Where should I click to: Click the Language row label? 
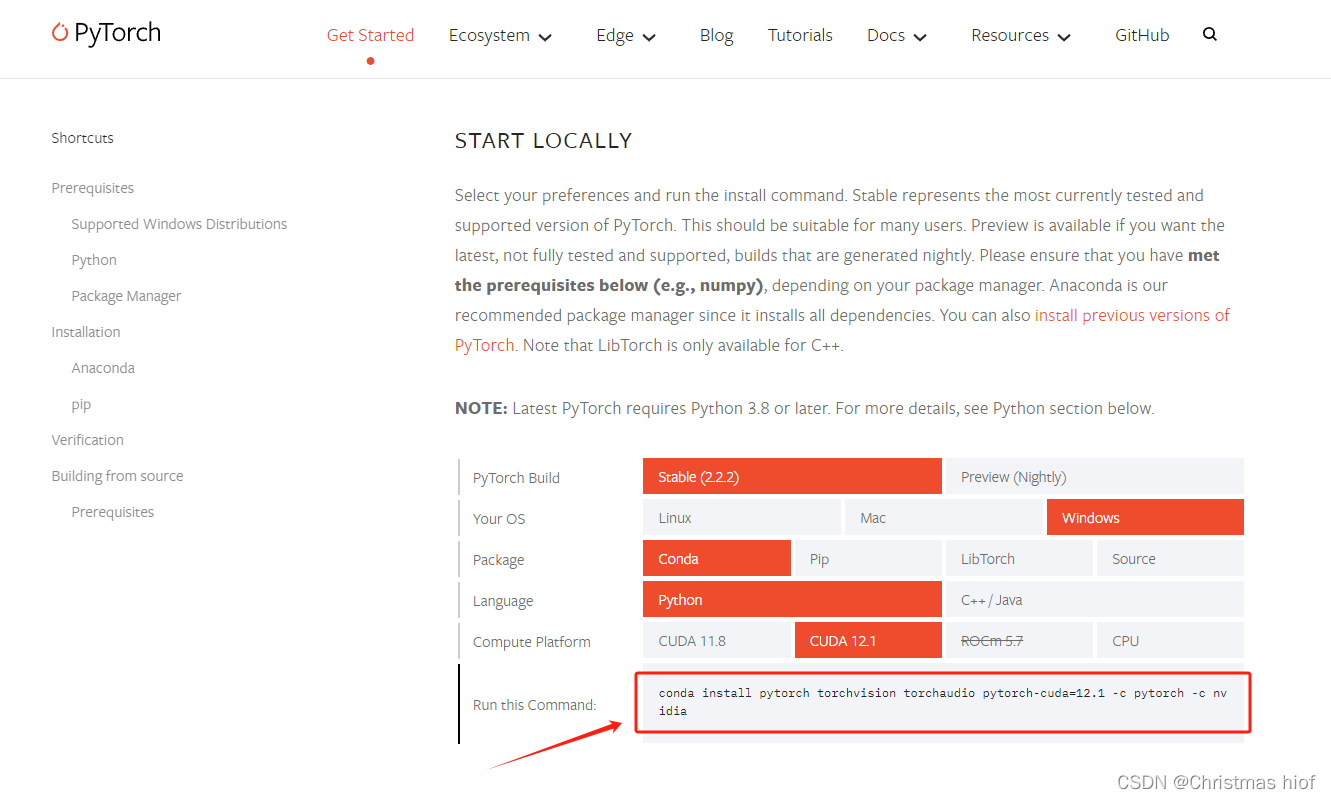coord(503,601)
